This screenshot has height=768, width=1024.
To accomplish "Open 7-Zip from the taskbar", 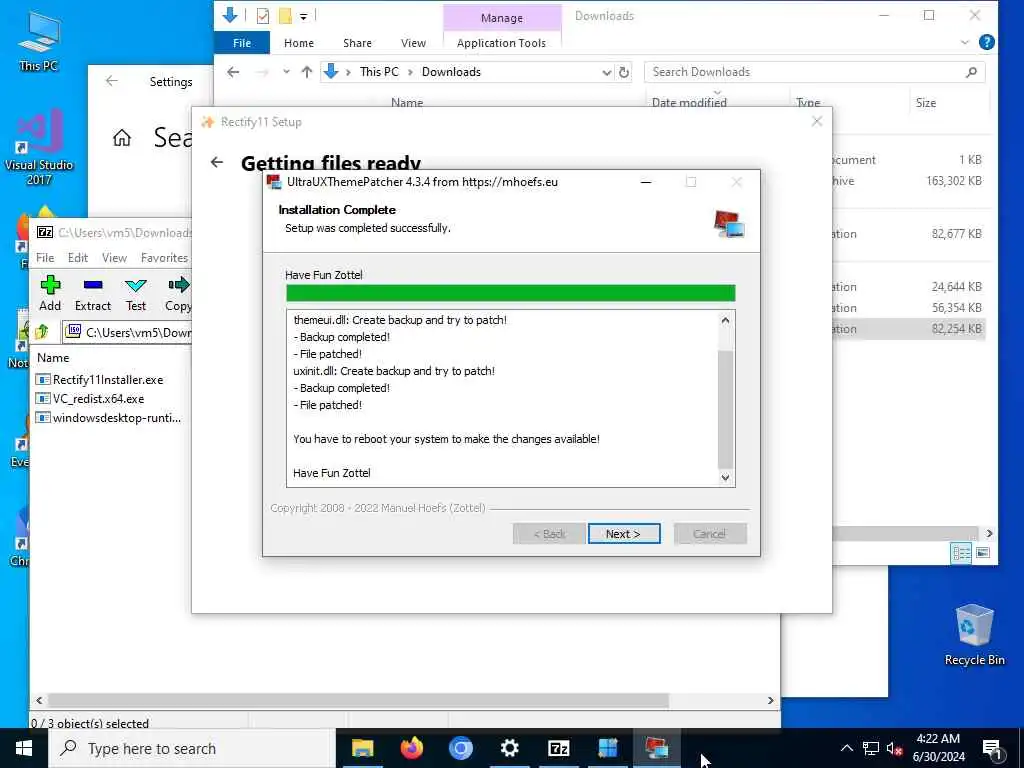I will tap(558, 748).
